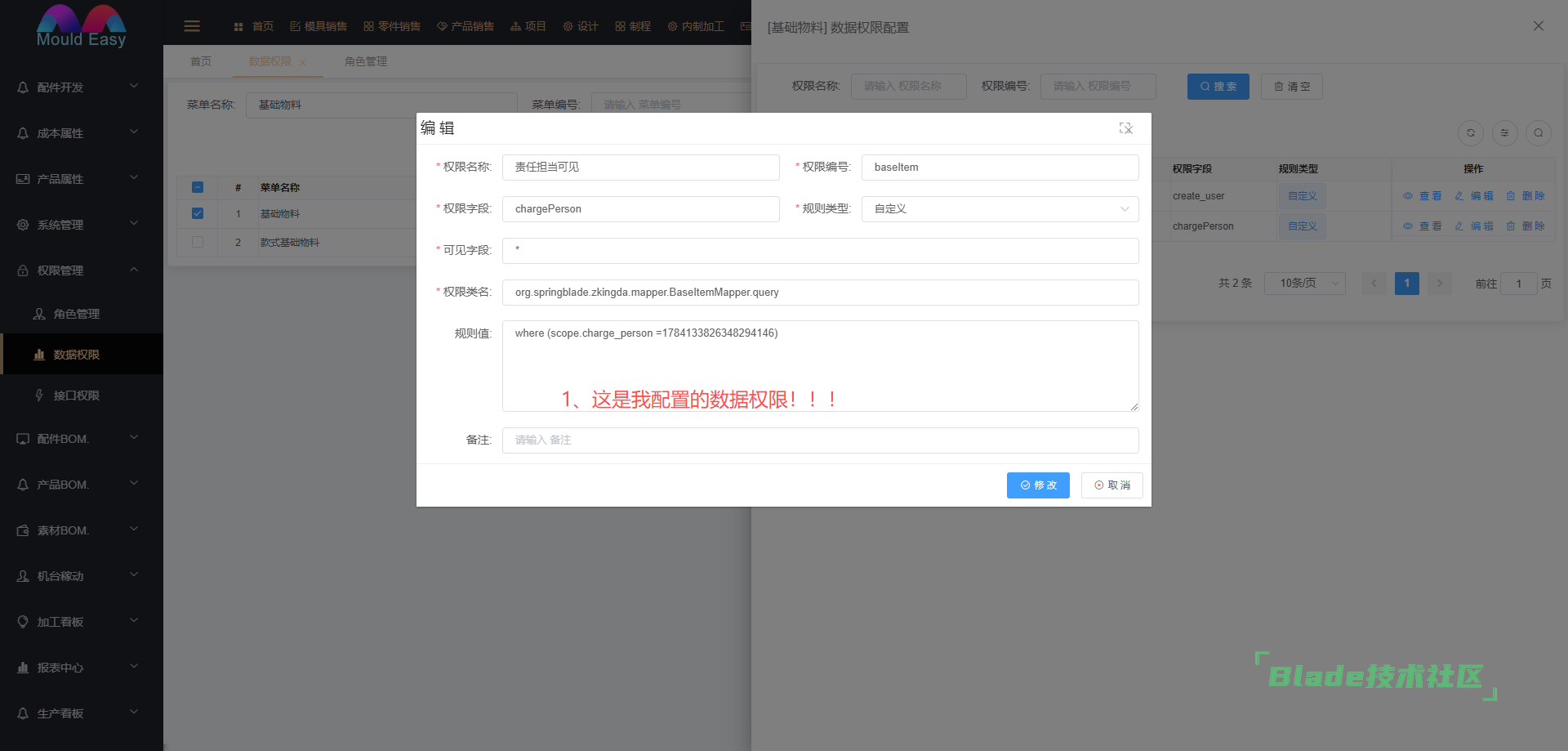The height and width of the screenshot is (751, 1568).
Task: Collapse the sidebar using the hamburger icon
Action: pyautogui.click(x=191, y=25)
